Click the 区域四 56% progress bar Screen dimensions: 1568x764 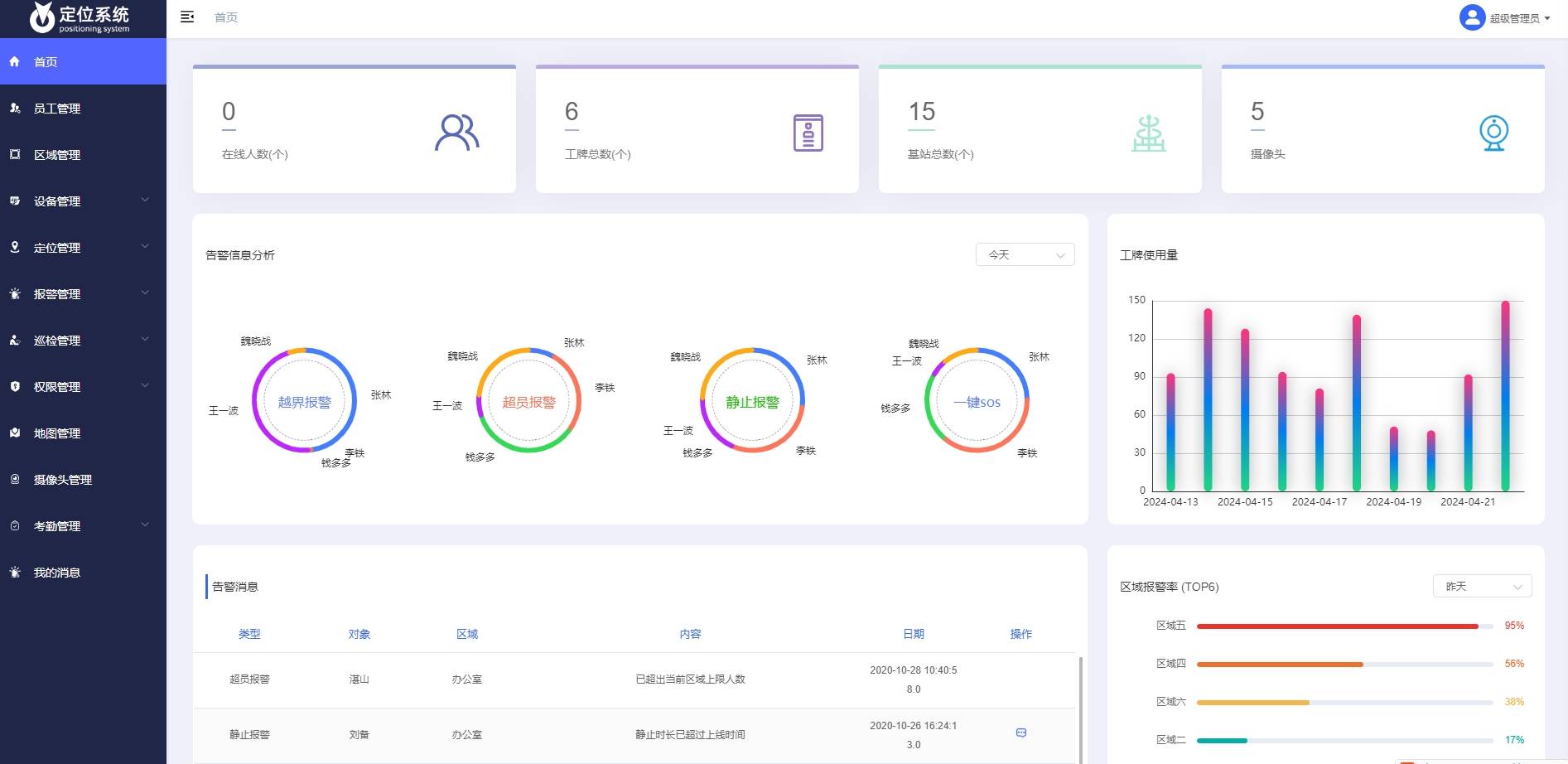[x=1344, y=664]
